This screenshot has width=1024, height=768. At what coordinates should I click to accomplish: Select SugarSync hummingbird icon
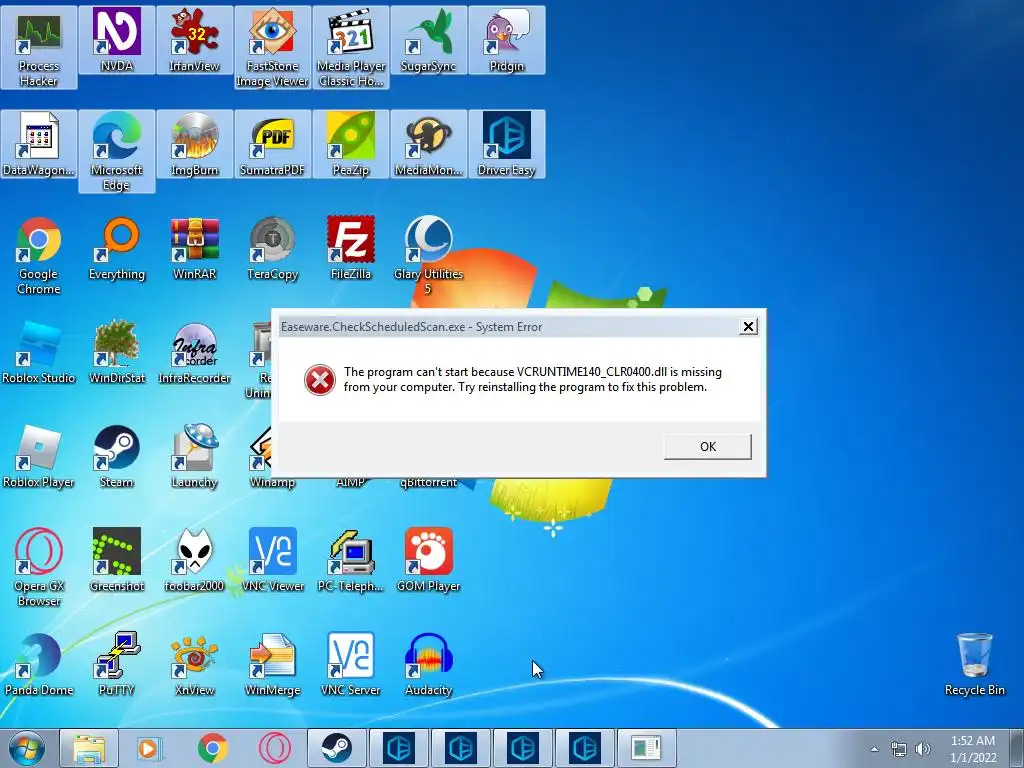(x=428, y=40)
